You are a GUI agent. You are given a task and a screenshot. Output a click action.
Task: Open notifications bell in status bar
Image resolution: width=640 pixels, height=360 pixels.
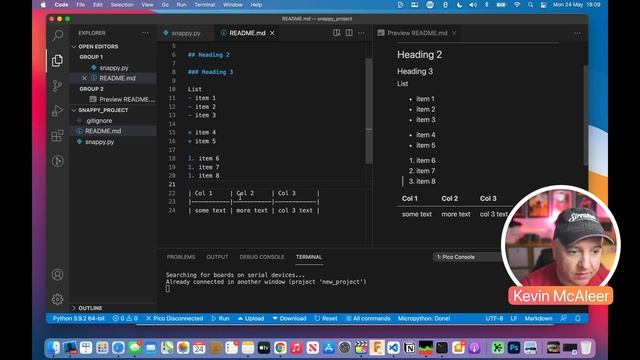[578, 318]
